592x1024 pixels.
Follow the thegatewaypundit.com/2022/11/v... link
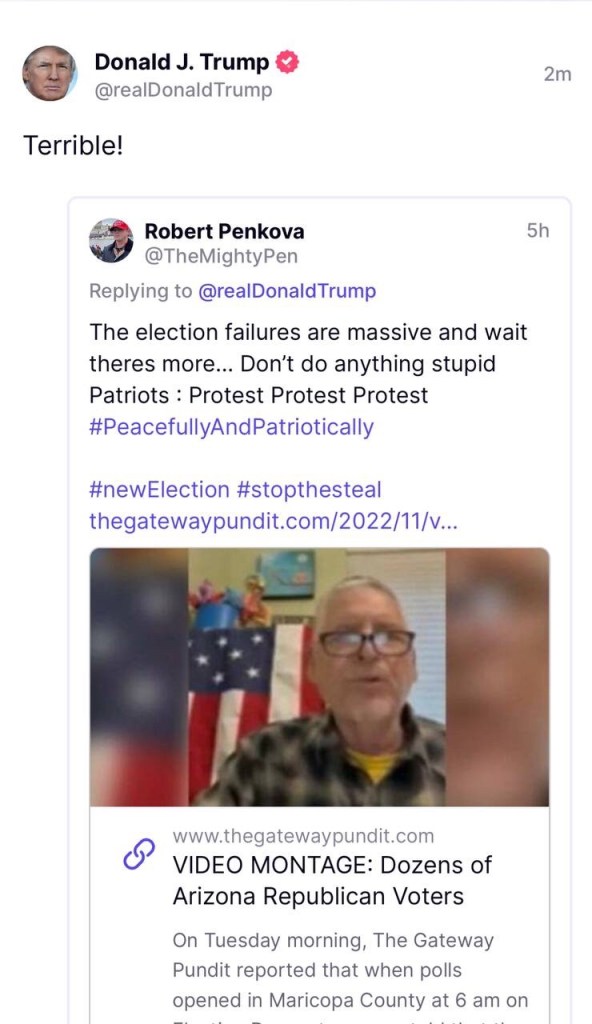pyautogui.click(x=274, y=521)
